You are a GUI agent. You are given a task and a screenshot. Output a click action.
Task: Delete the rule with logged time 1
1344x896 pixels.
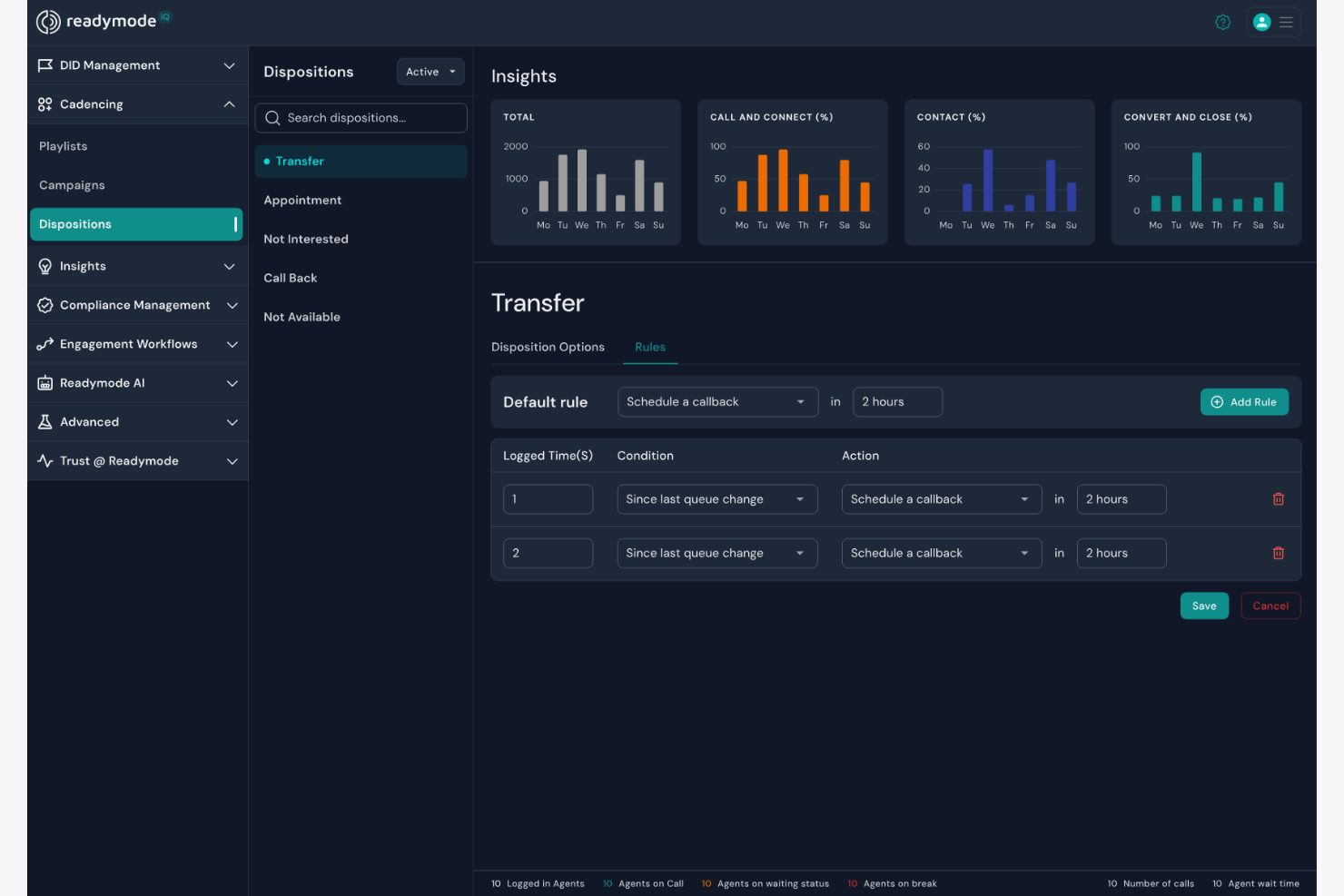coord(1279,499)
